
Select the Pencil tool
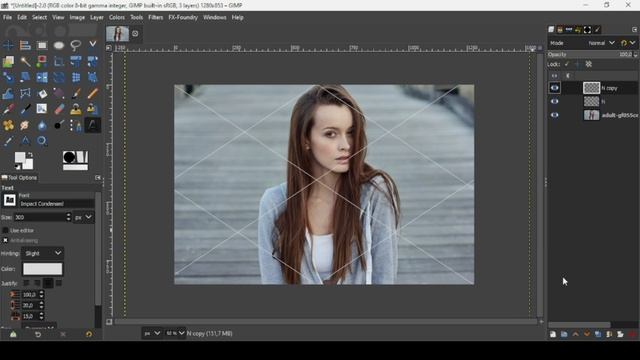coord(92,93)
